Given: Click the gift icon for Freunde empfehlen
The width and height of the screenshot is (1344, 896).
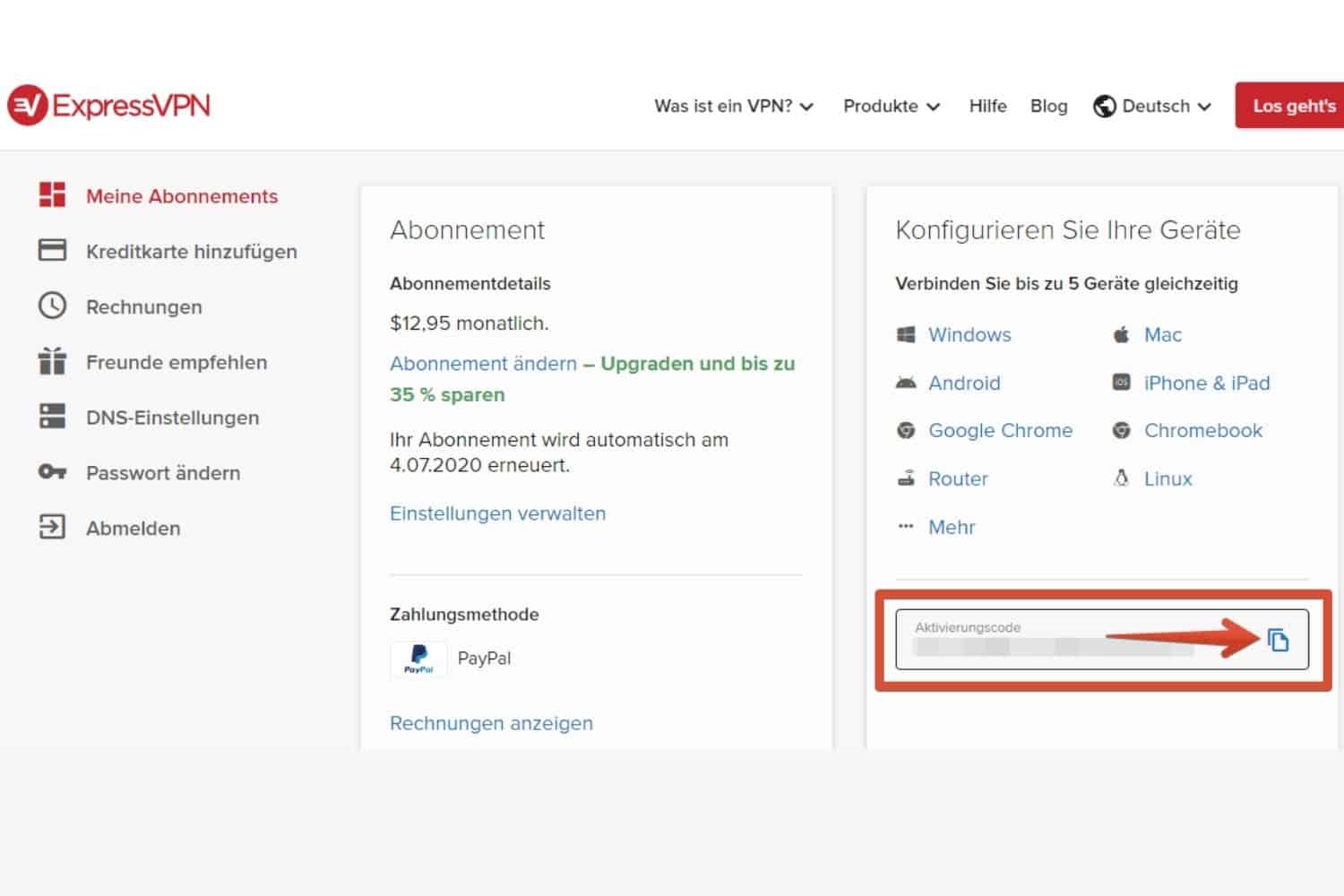Looking at the screenshot, I should pos(52,362).
